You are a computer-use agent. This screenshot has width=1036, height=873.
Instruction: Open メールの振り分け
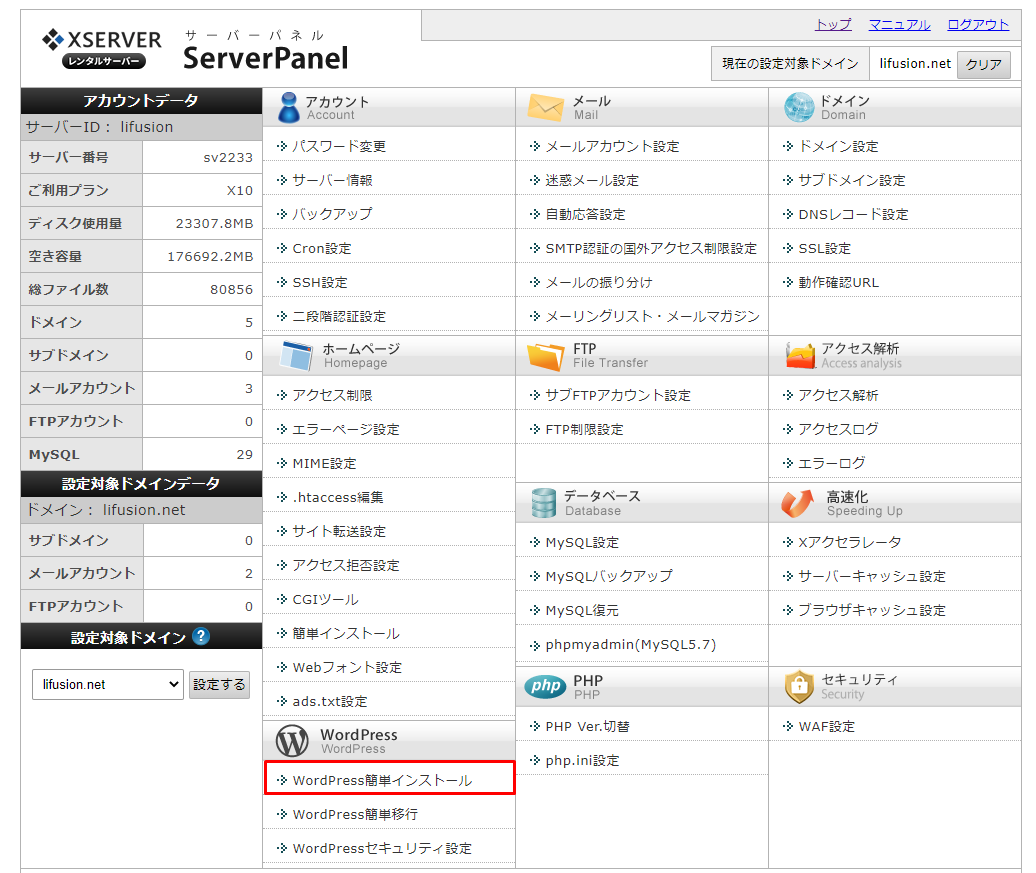click(599, 282)
